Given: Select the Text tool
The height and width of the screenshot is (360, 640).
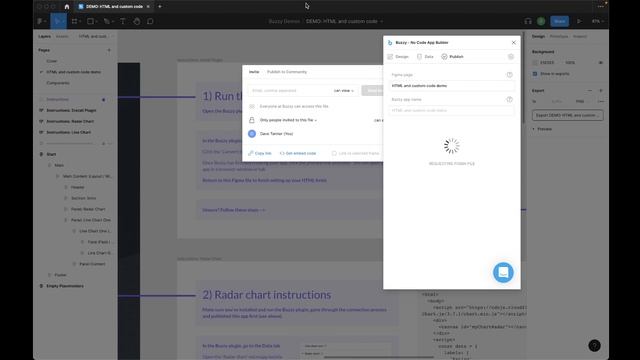Looking at the screenshot, I should pos(122,21).
